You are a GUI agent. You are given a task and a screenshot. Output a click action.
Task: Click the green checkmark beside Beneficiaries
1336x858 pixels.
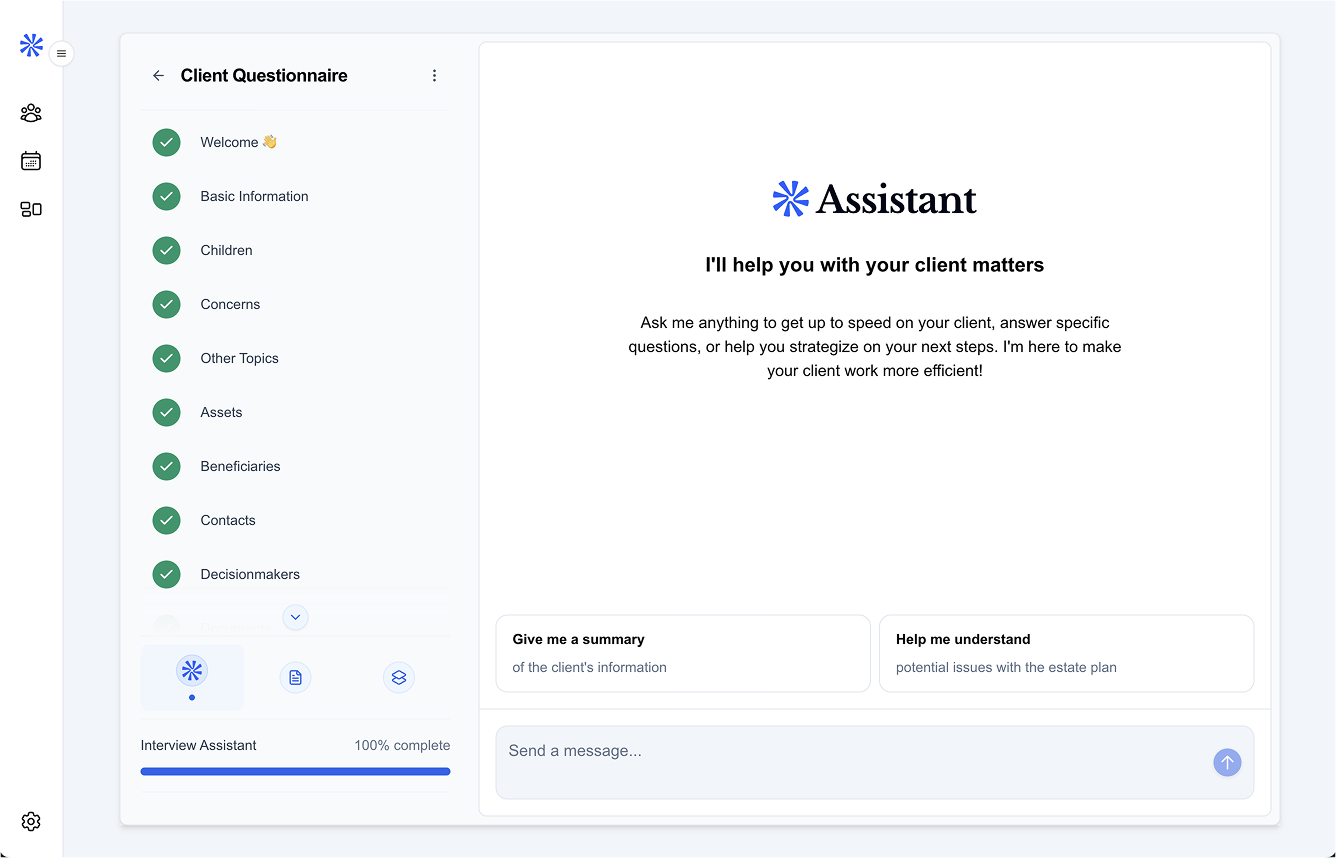tap(166, 466)
